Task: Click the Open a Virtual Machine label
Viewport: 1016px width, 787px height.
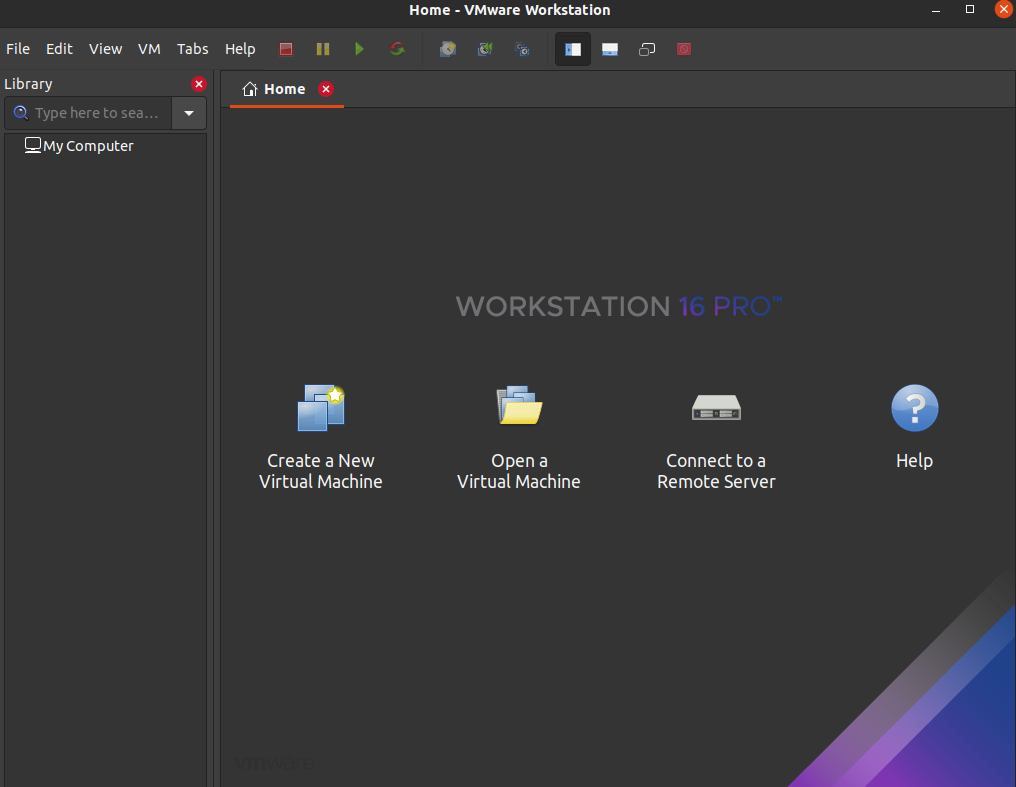Action: 519,471
